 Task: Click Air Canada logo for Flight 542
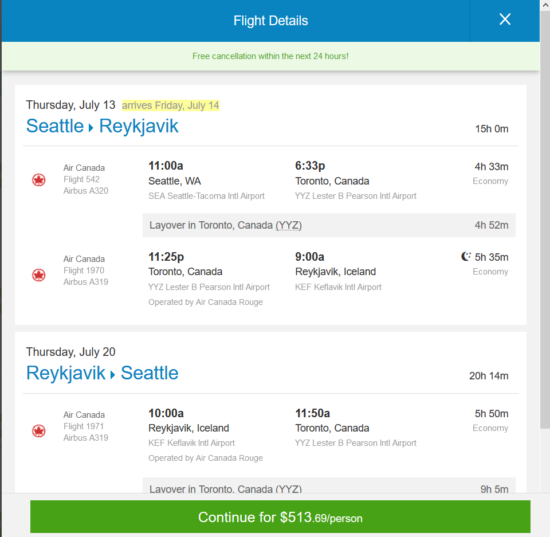[x=39, y=180]
